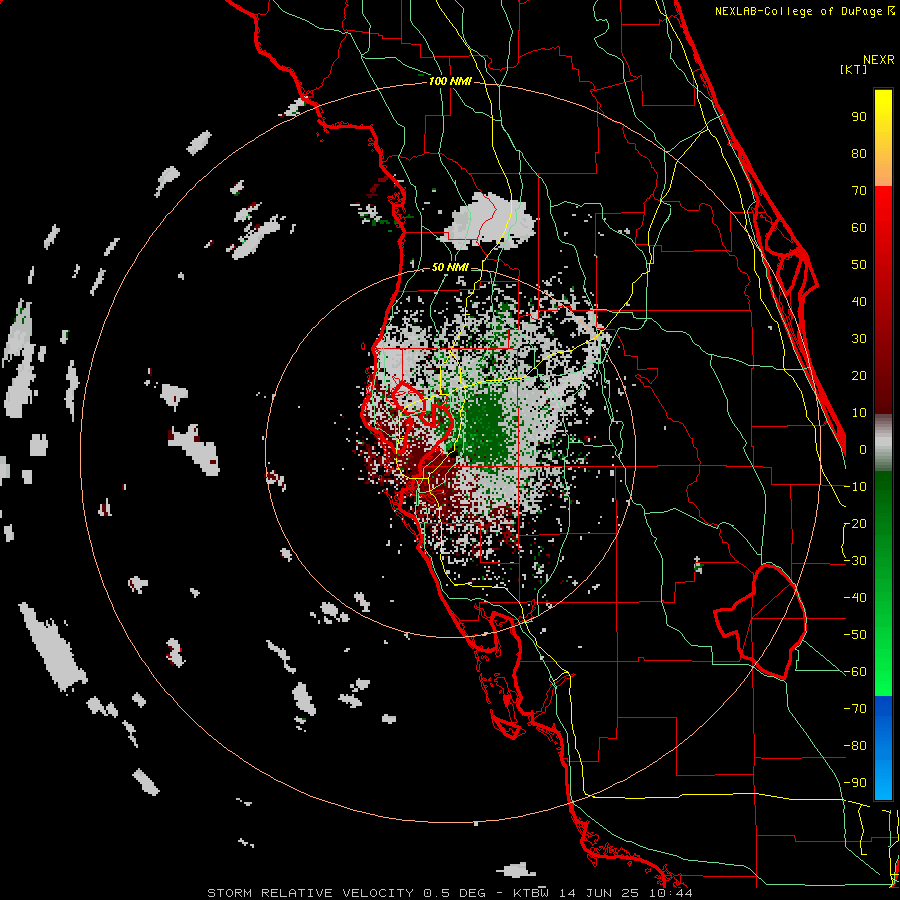
Task: Click the KTBW radar site identifier
Action: (531, 893)
